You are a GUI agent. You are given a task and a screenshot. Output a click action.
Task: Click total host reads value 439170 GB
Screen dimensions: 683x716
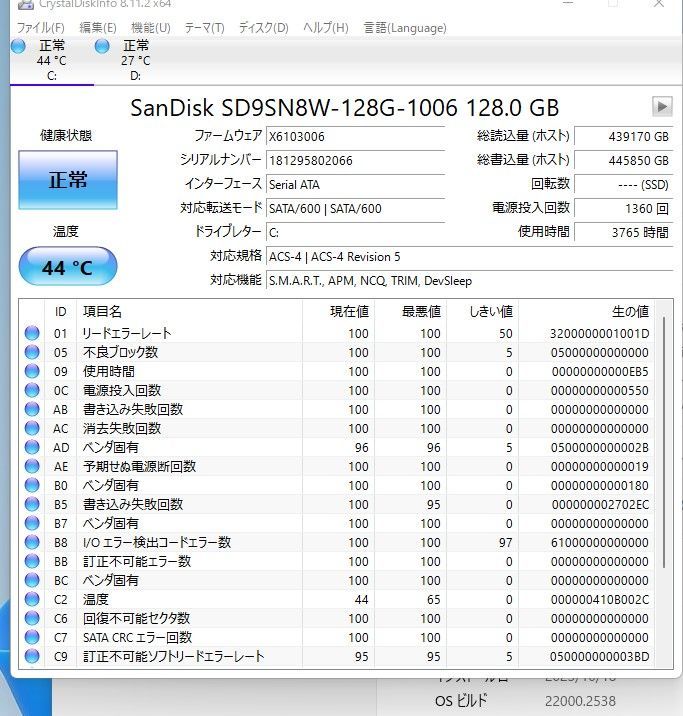tap(623, 137)
